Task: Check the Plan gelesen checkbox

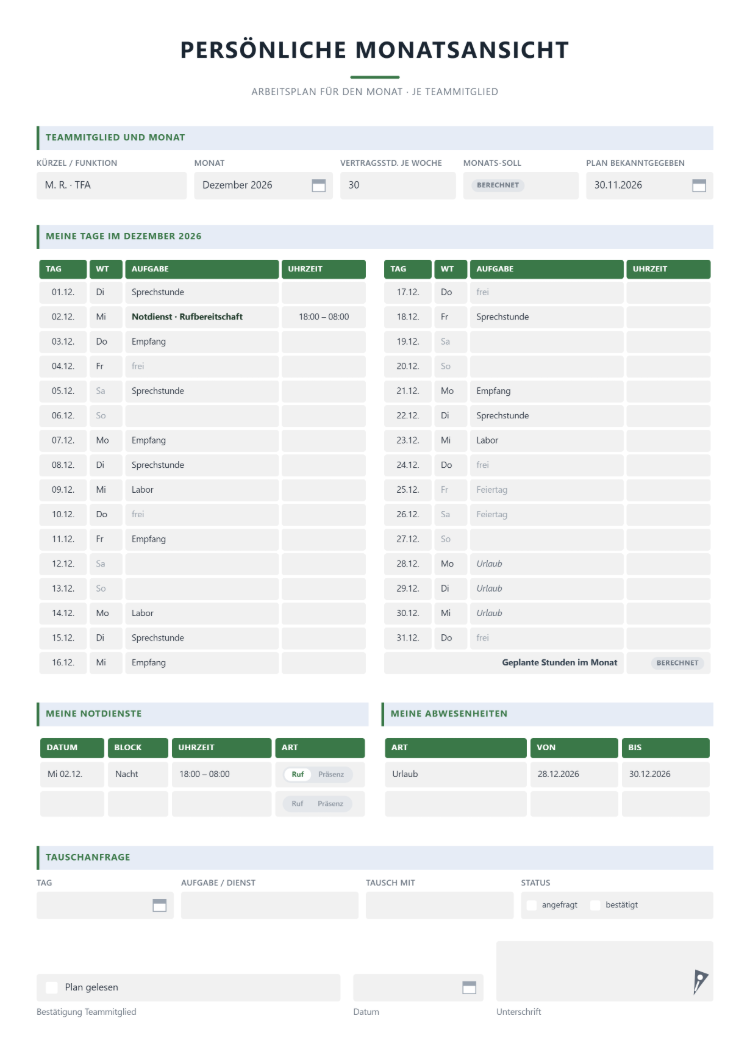Action: [x=52, y=988]
